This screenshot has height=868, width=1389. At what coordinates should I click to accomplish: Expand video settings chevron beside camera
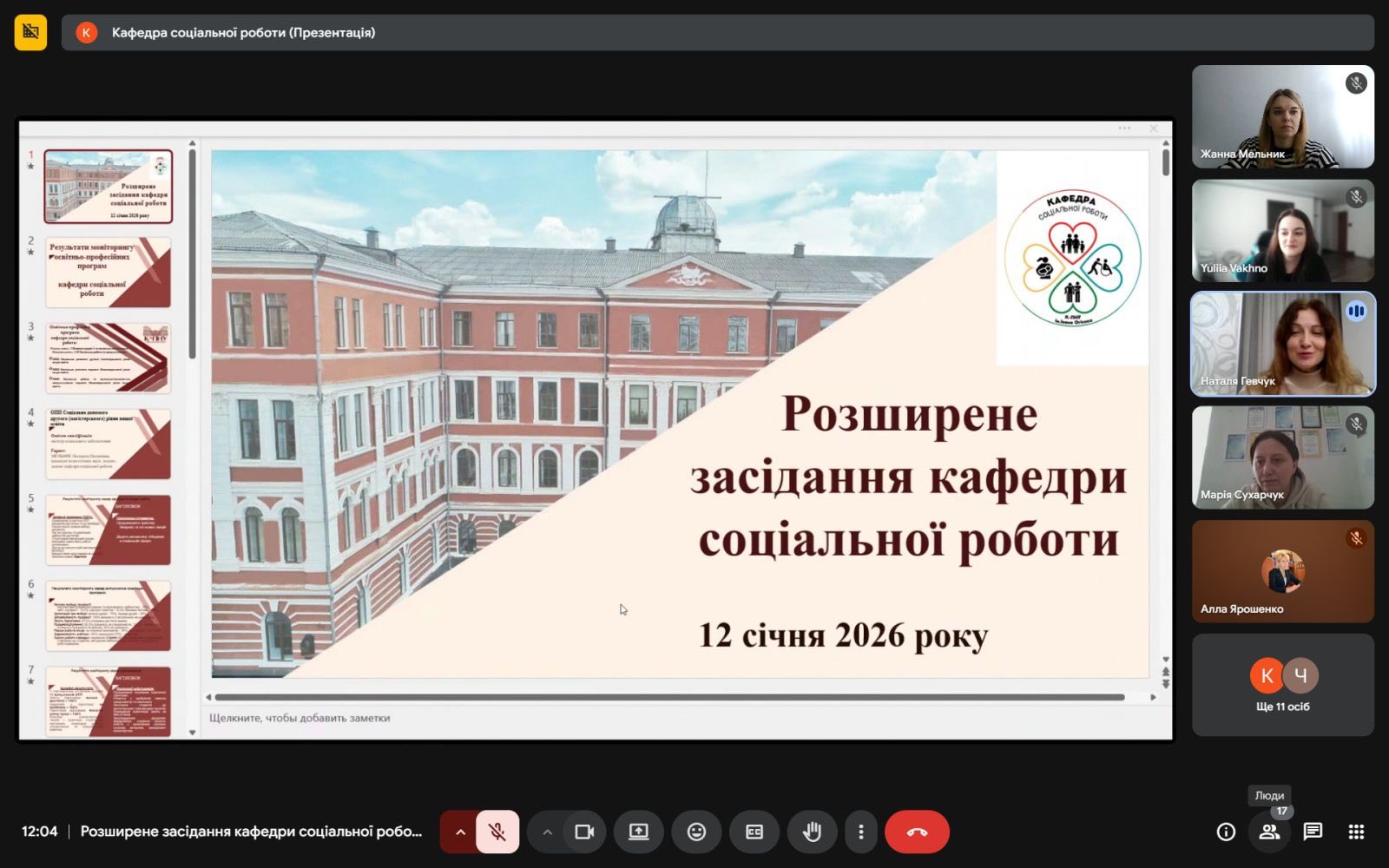[x=547, y=832]
